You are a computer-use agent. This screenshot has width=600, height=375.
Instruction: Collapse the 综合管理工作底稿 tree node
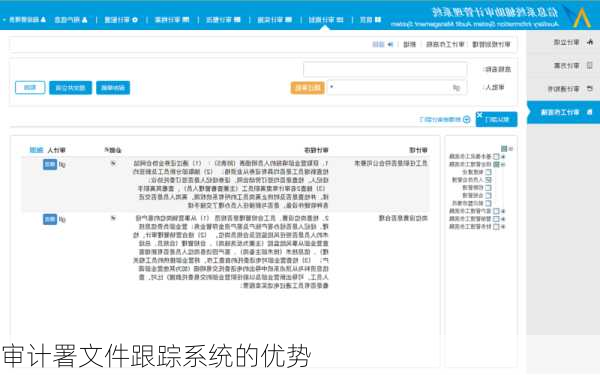503,164
